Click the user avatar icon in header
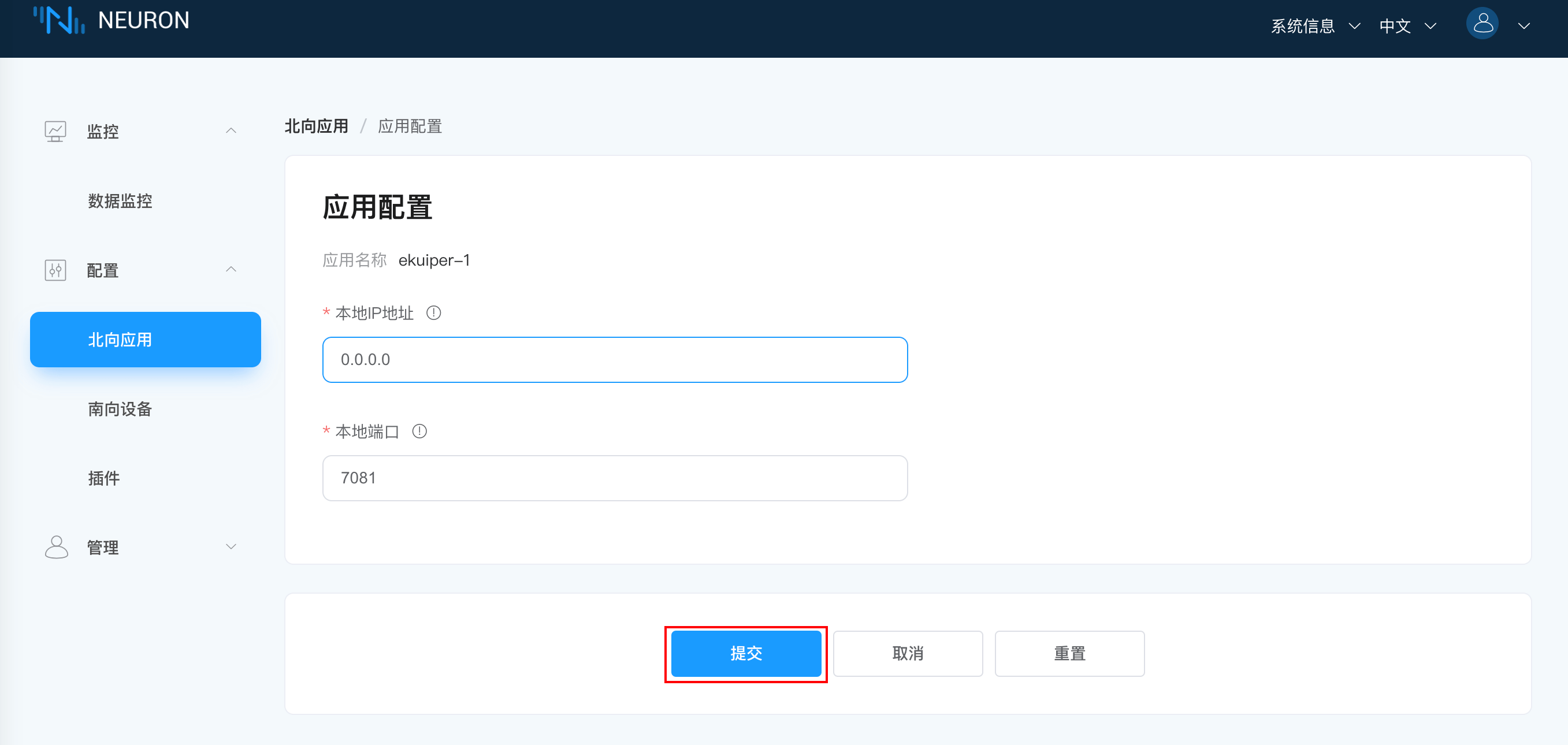 click(1482, 24)
